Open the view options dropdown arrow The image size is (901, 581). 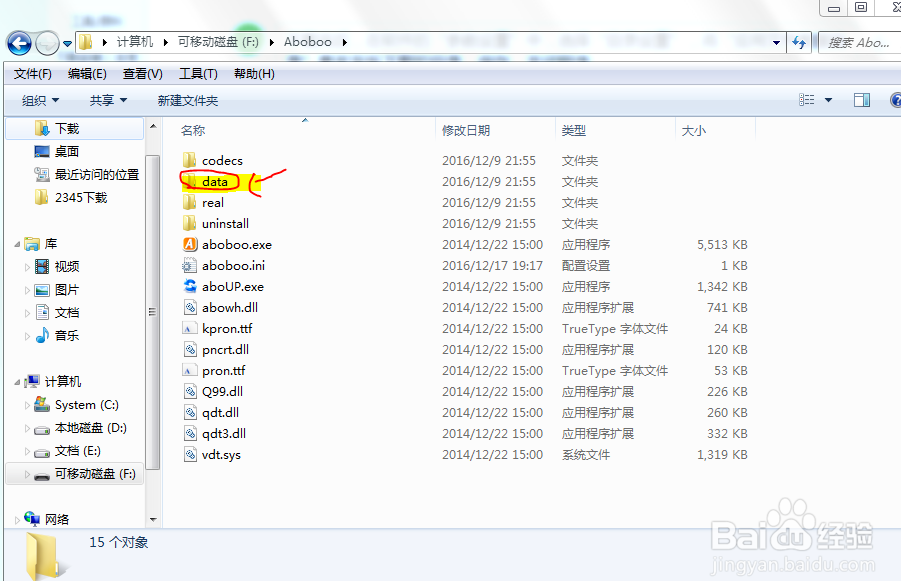point(829,100)
